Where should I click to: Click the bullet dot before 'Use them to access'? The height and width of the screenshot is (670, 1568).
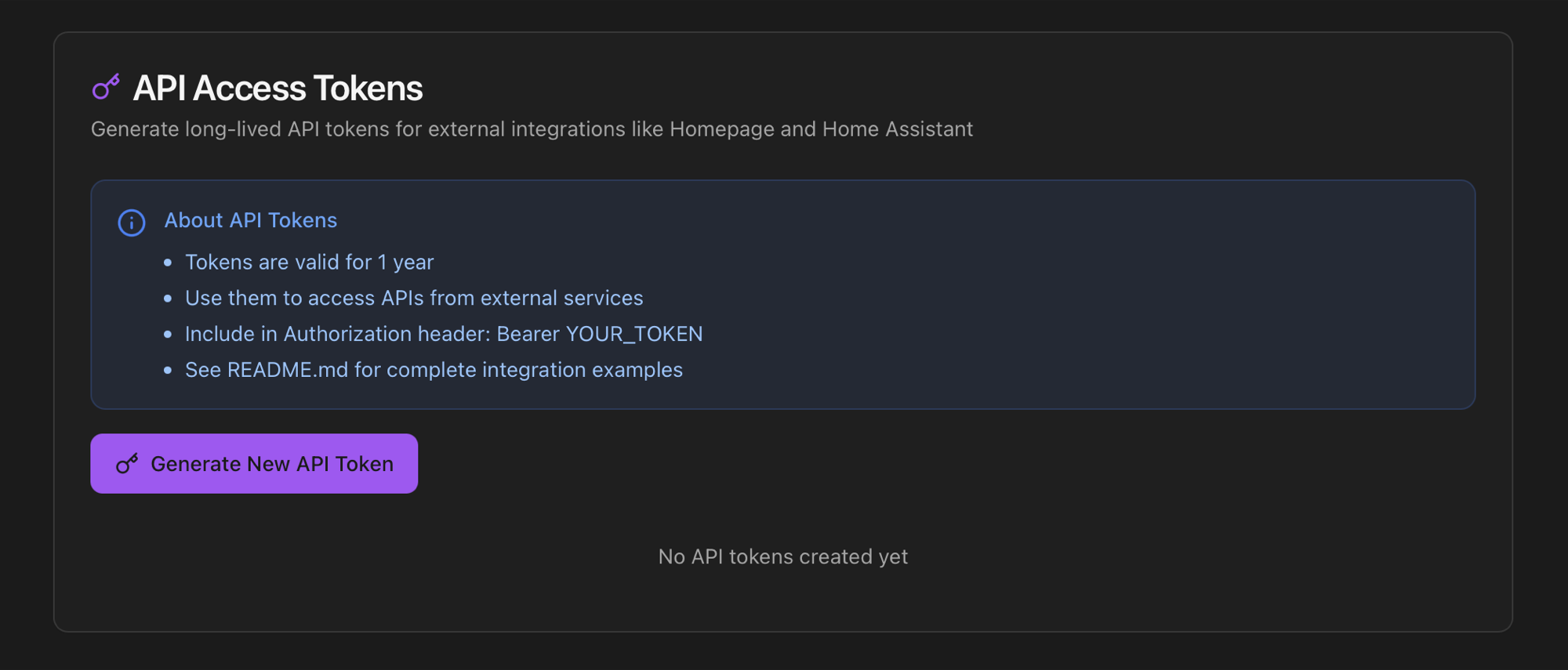(x=168, y=299)
